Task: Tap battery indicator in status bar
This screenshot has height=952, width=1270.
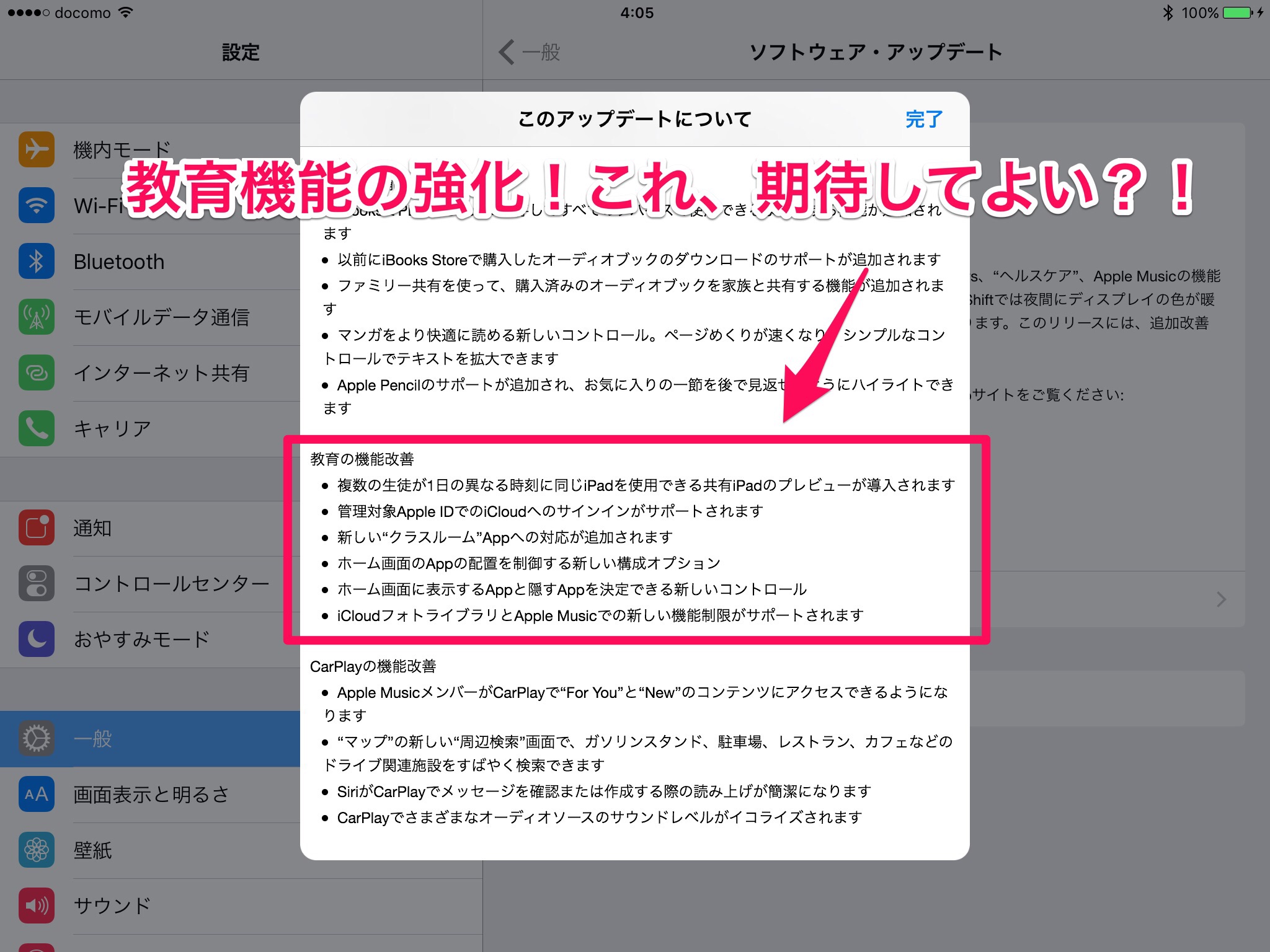Action: 1238,13
